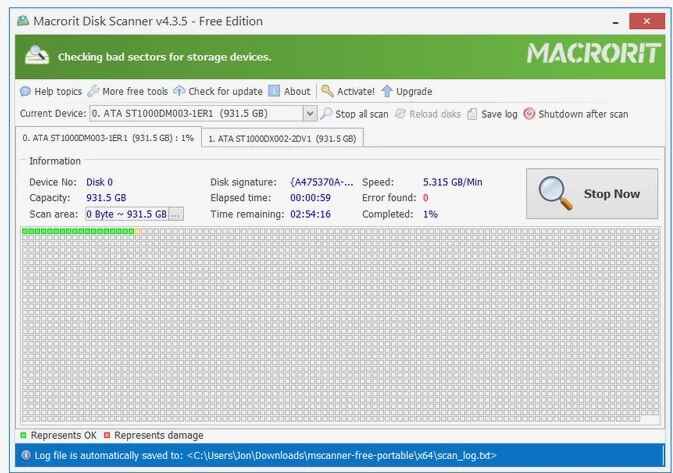
Task: Click the scanned green blocks progress area
Action: tap(78, 231)
